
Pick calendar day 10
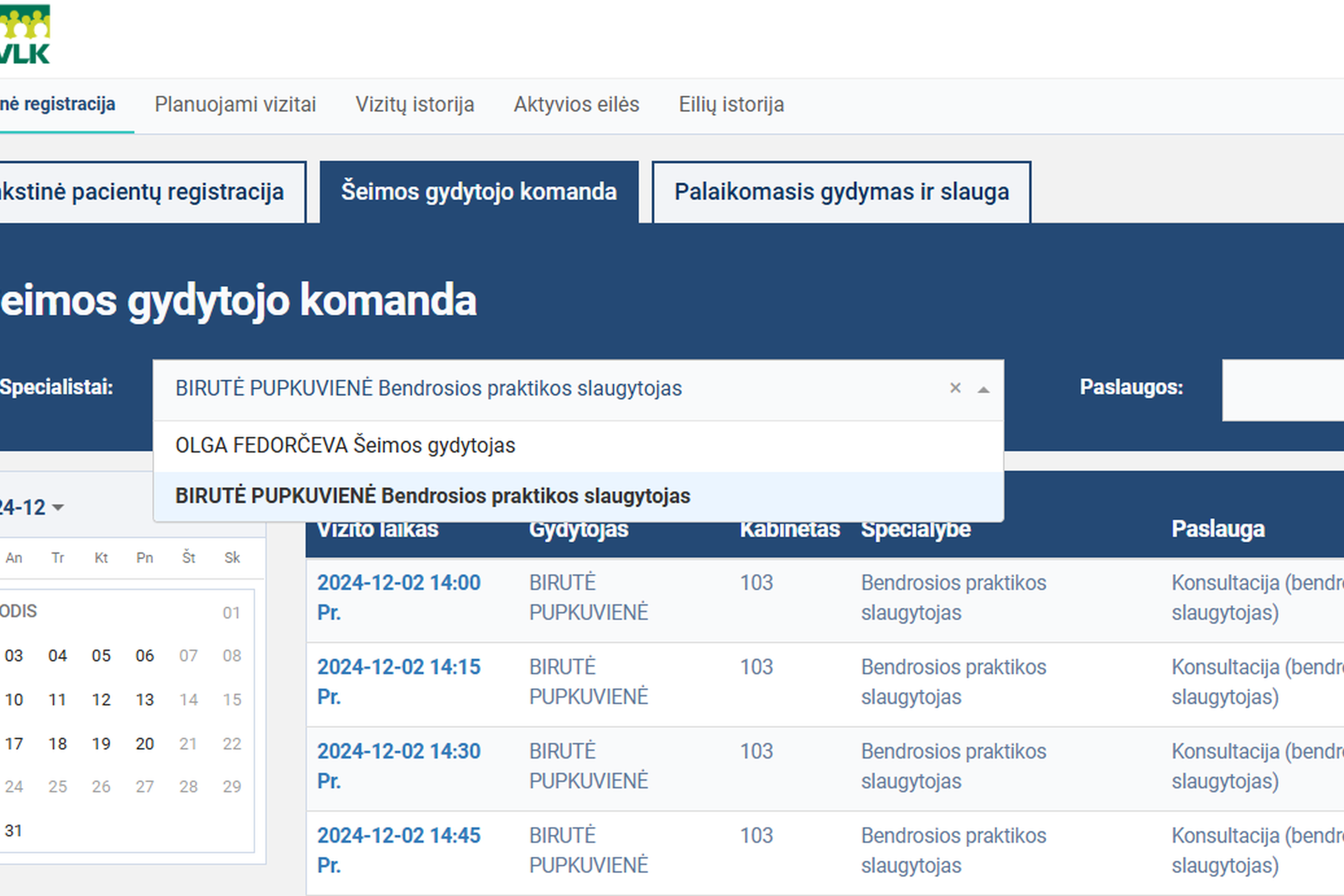[14, 700]
